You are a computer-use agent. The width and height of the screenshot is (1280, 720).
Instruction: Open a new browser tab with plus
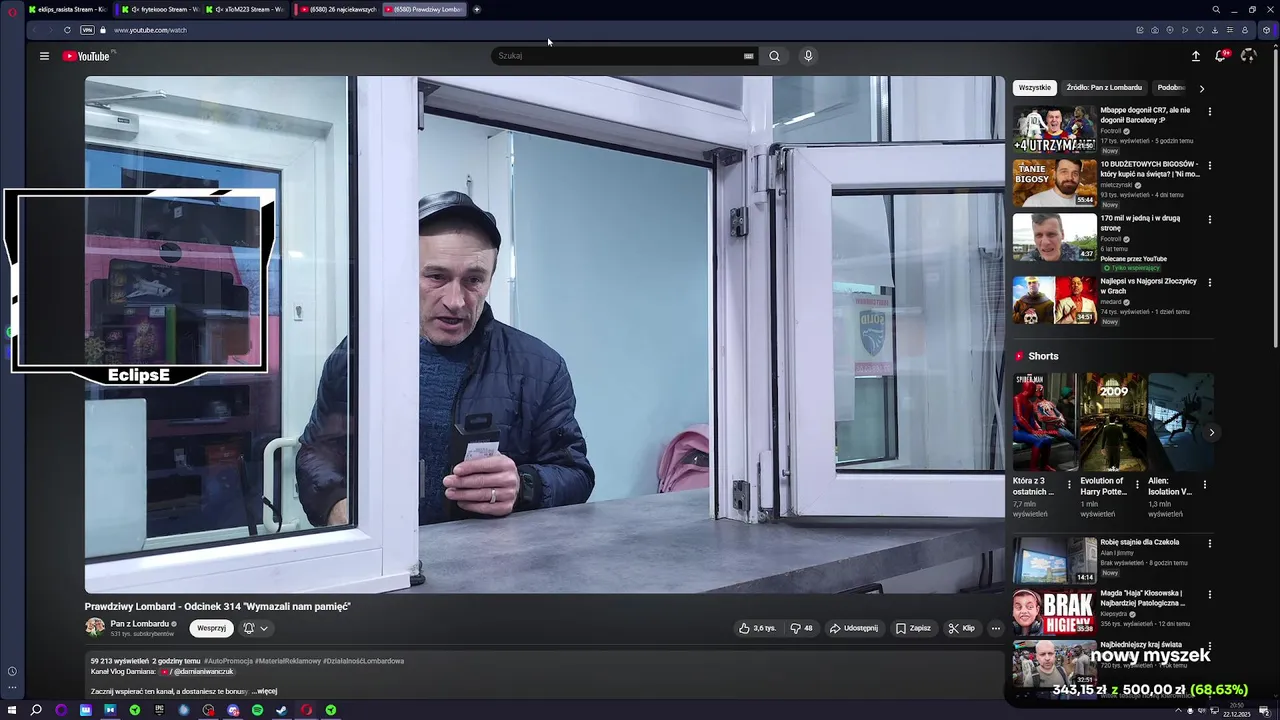click(x=477, y=9)
